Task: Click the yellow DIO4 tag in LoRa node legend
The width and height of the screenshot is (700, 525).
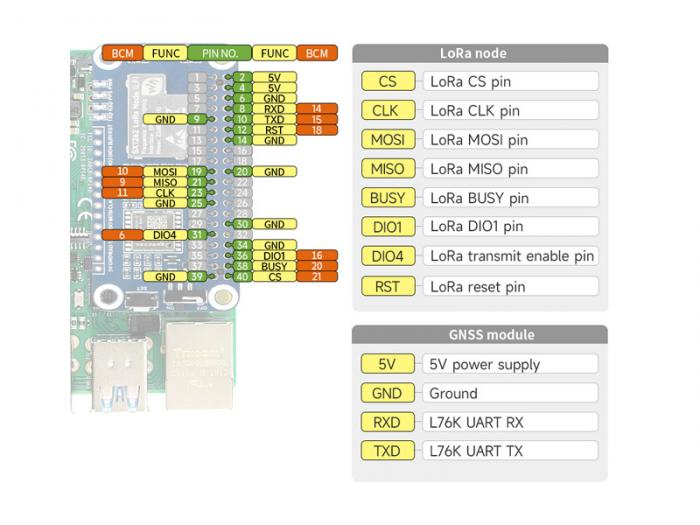Action: (x=388, y=256)
